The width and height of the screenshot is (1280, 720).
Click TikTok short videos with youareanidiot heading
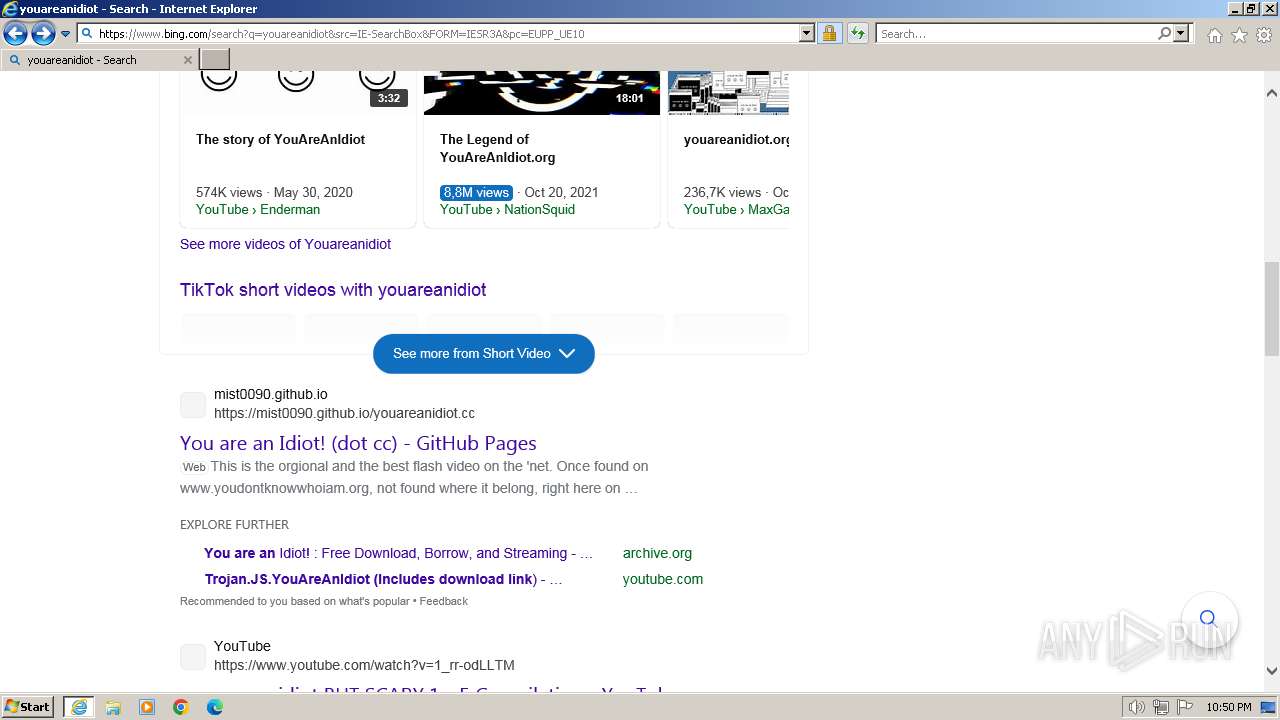click(x=333, y=290)
